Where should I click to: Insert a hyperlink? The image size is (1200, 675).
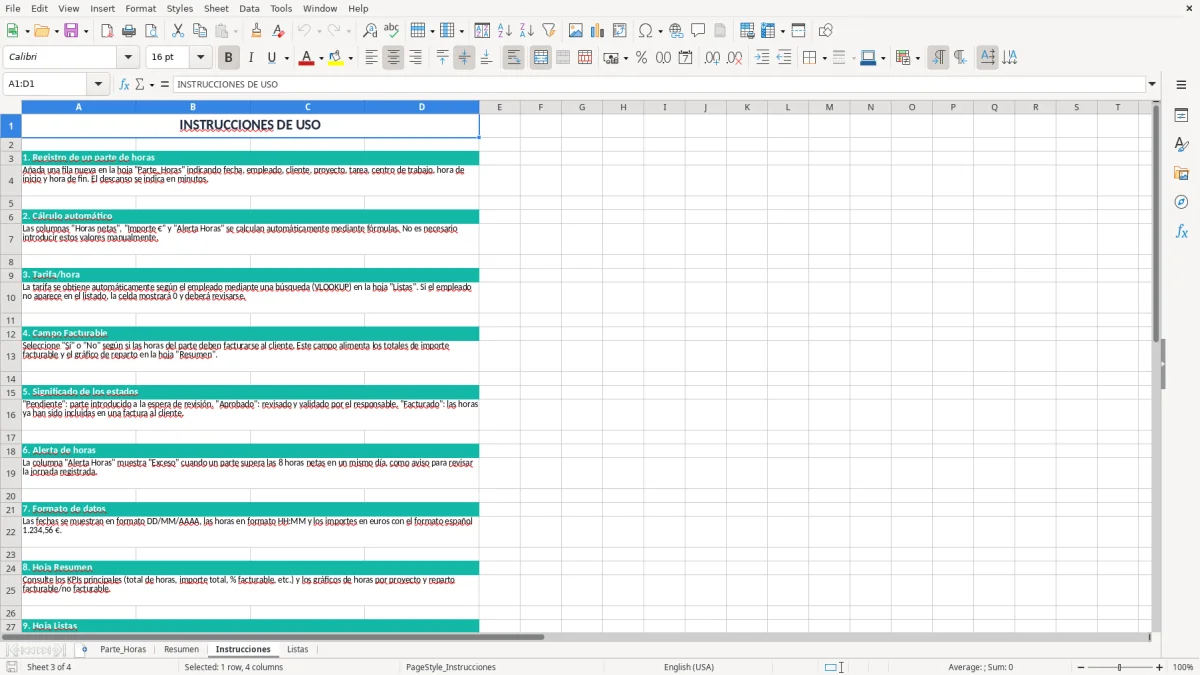(x=676, y=31)
